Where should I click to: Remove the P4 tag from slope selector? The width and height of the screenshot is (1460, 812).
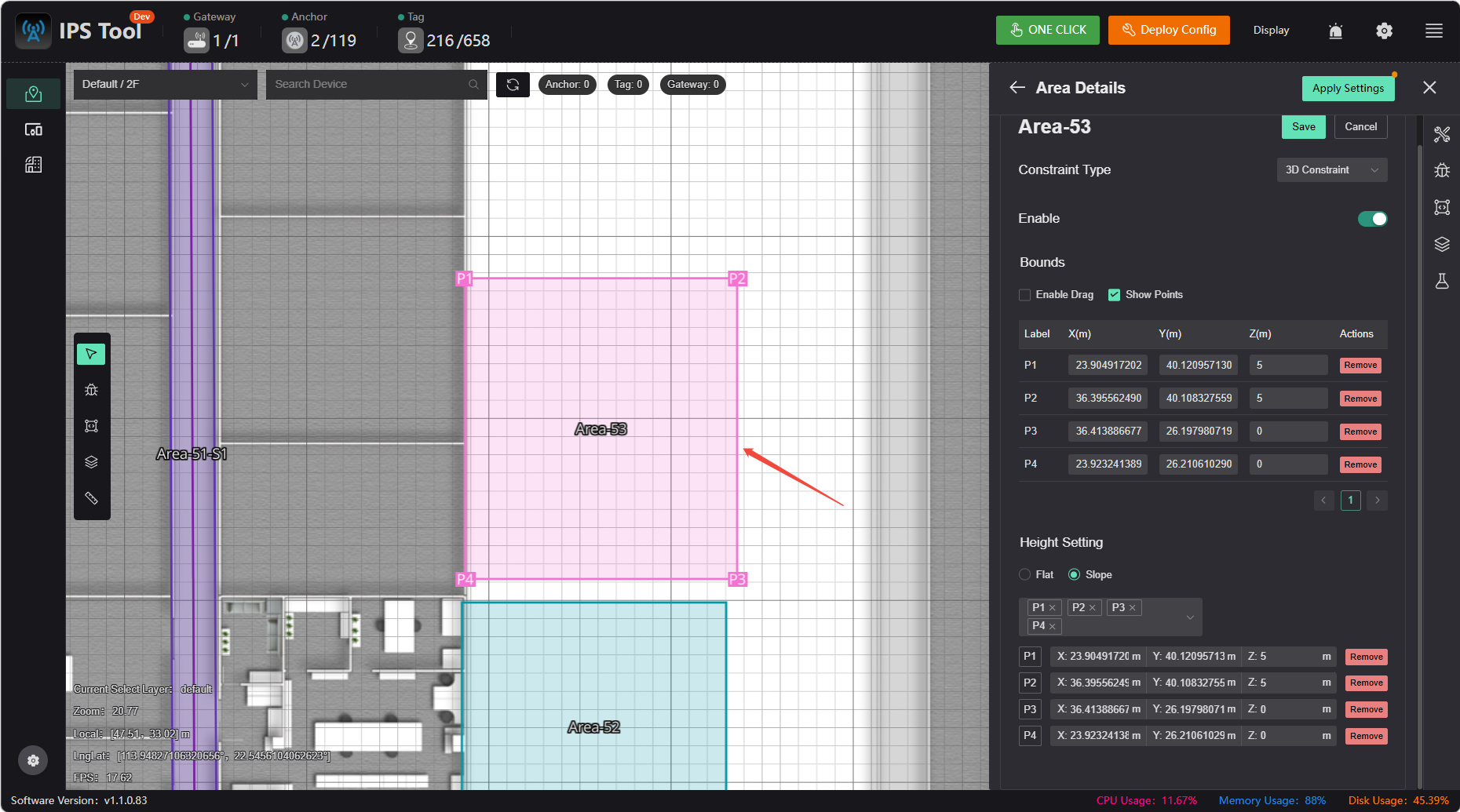click(1053, 626)
